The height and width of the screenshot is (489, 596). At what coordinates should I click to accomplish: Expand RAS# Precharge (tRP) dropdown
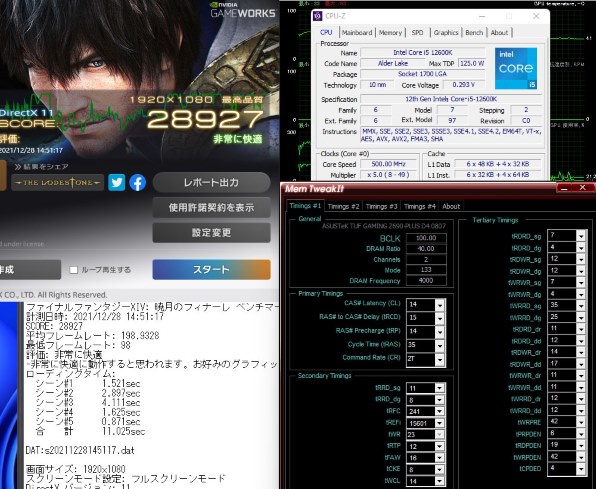tap(440, 332)
